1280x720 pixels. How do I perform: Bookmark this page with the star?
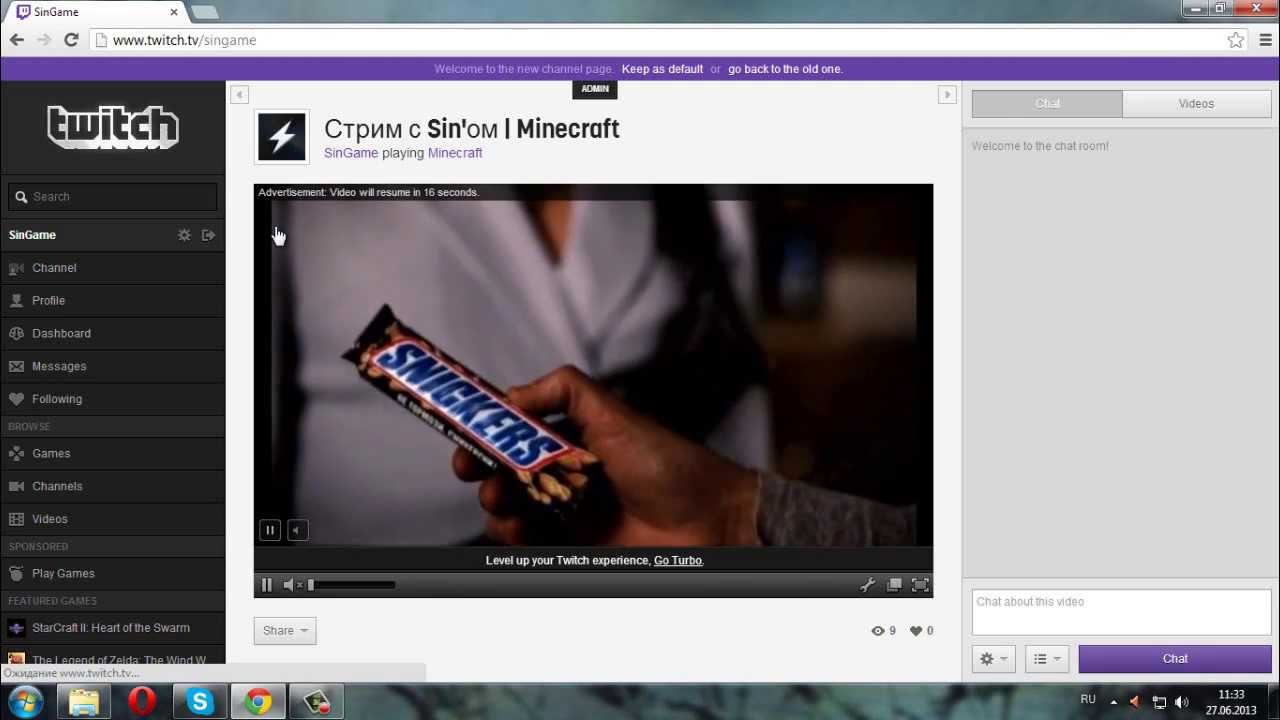tap(1236, 40)
